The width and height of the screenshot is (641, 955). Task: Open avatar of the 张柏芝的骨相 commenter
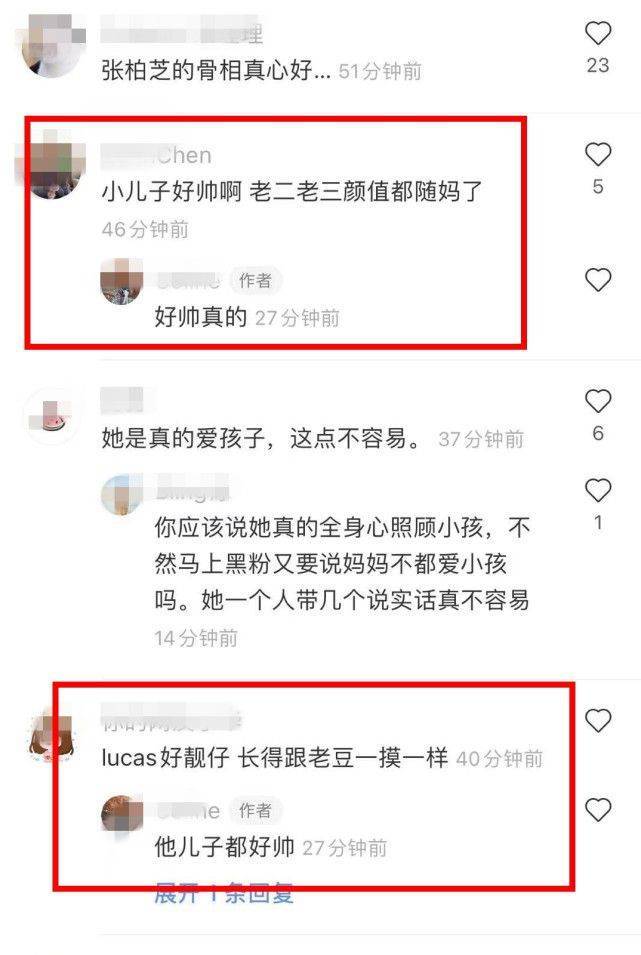pyautogui.click(x=52, y=48)
